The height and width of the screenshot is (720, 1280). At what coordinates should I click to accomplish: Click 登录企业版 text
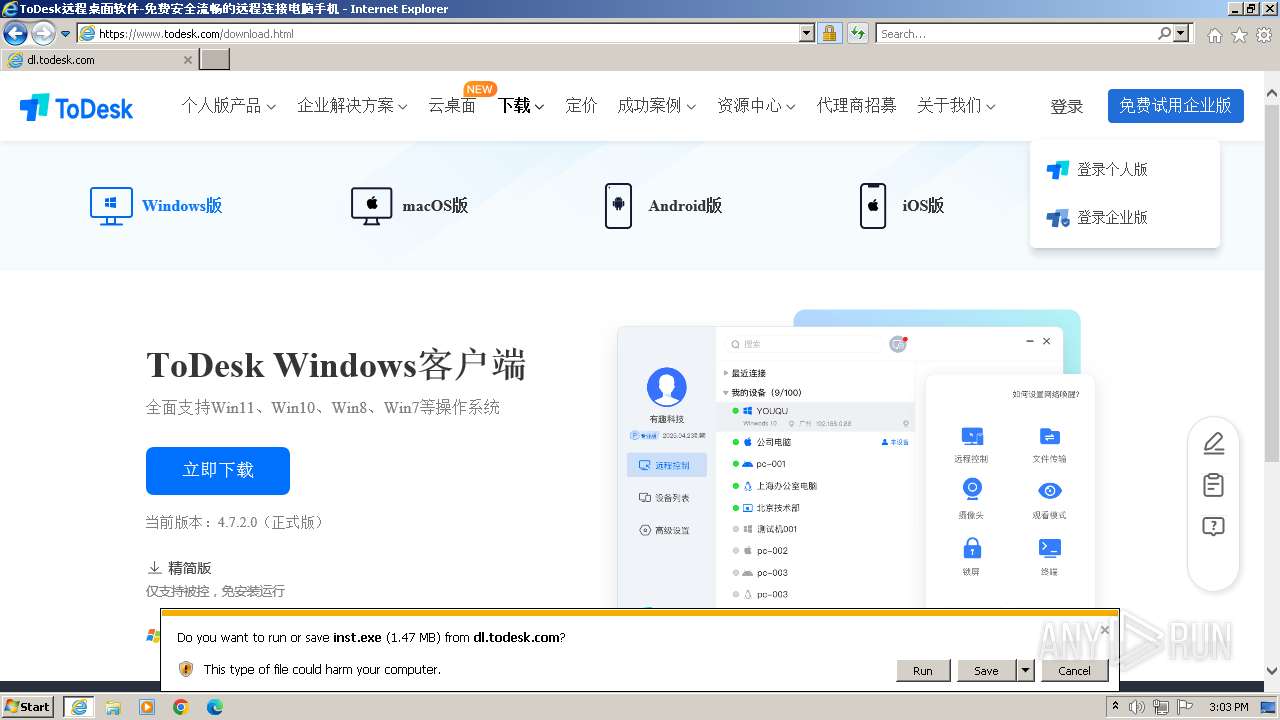[1112, 218]
